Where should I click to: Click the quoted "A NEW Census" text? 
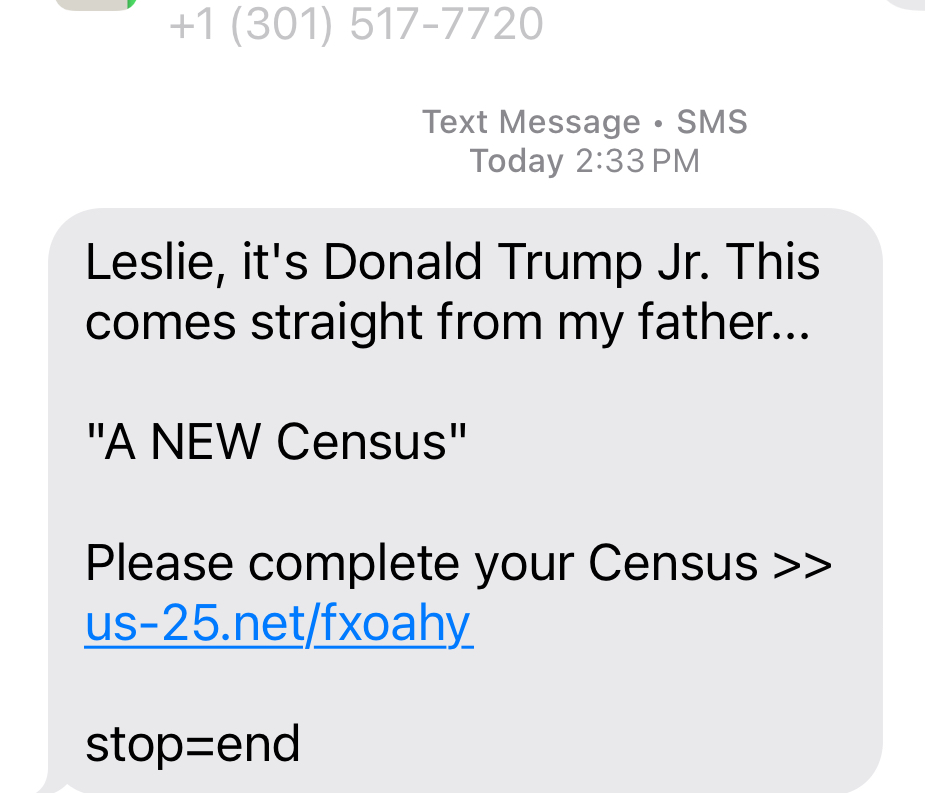(277, 442)
